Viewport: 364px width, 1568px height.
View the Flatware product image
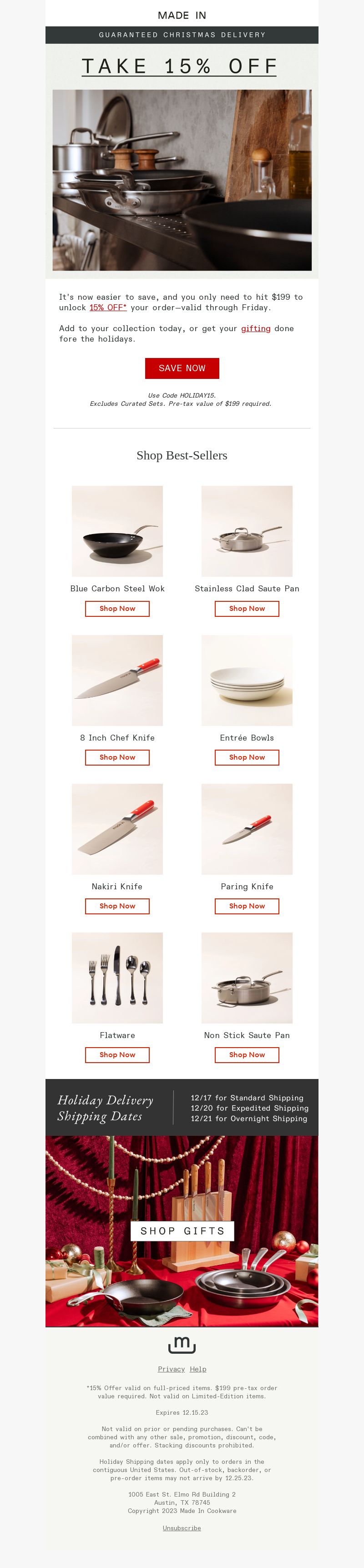pos(117,978)
